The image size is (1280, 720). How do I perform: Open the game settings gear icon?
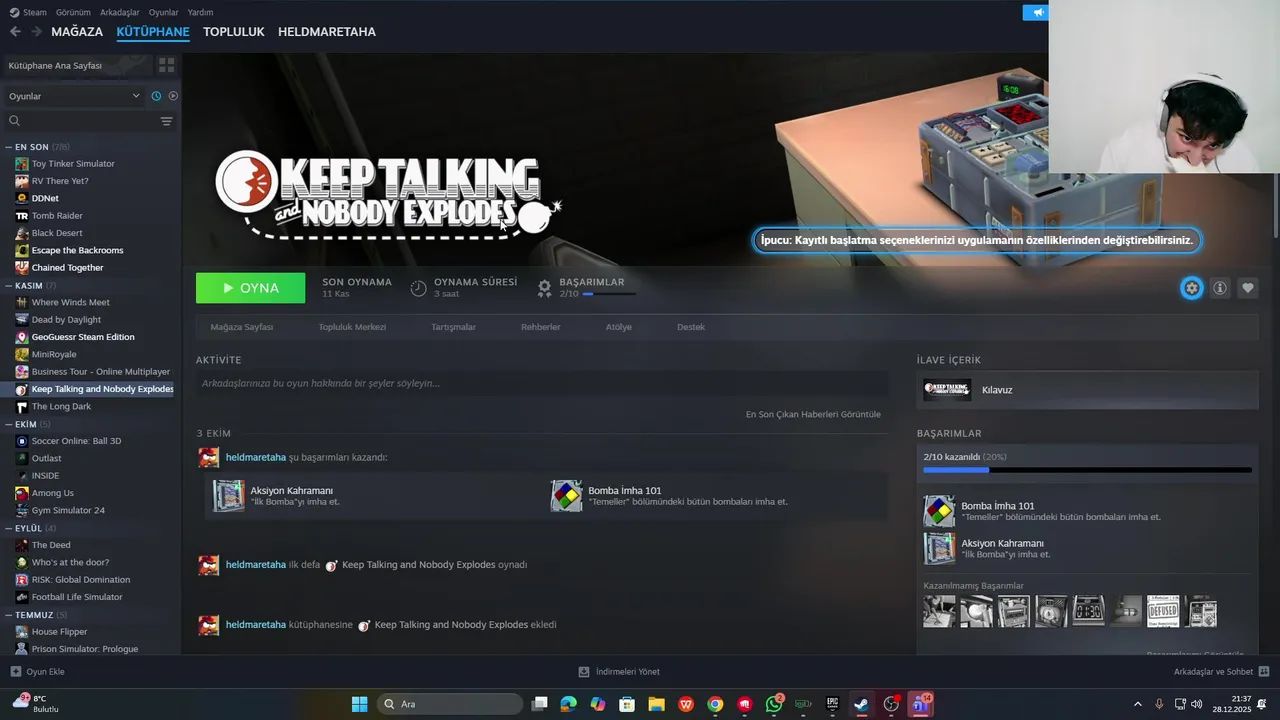click(1191, 288)
